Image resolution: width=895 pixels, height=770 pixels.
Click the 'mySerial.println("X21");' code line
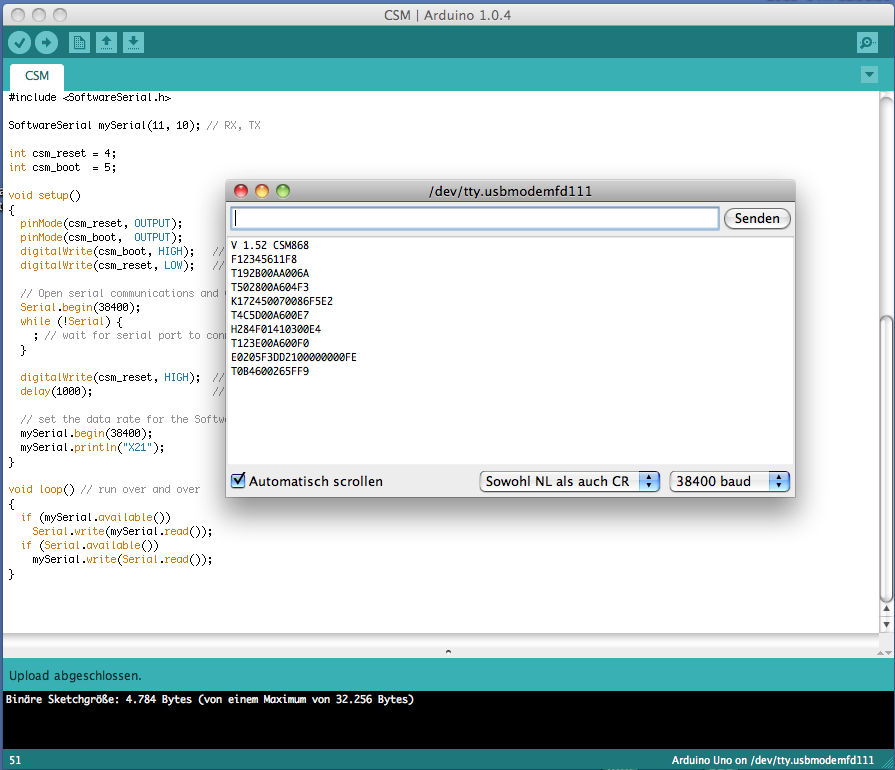click(92, 447)
